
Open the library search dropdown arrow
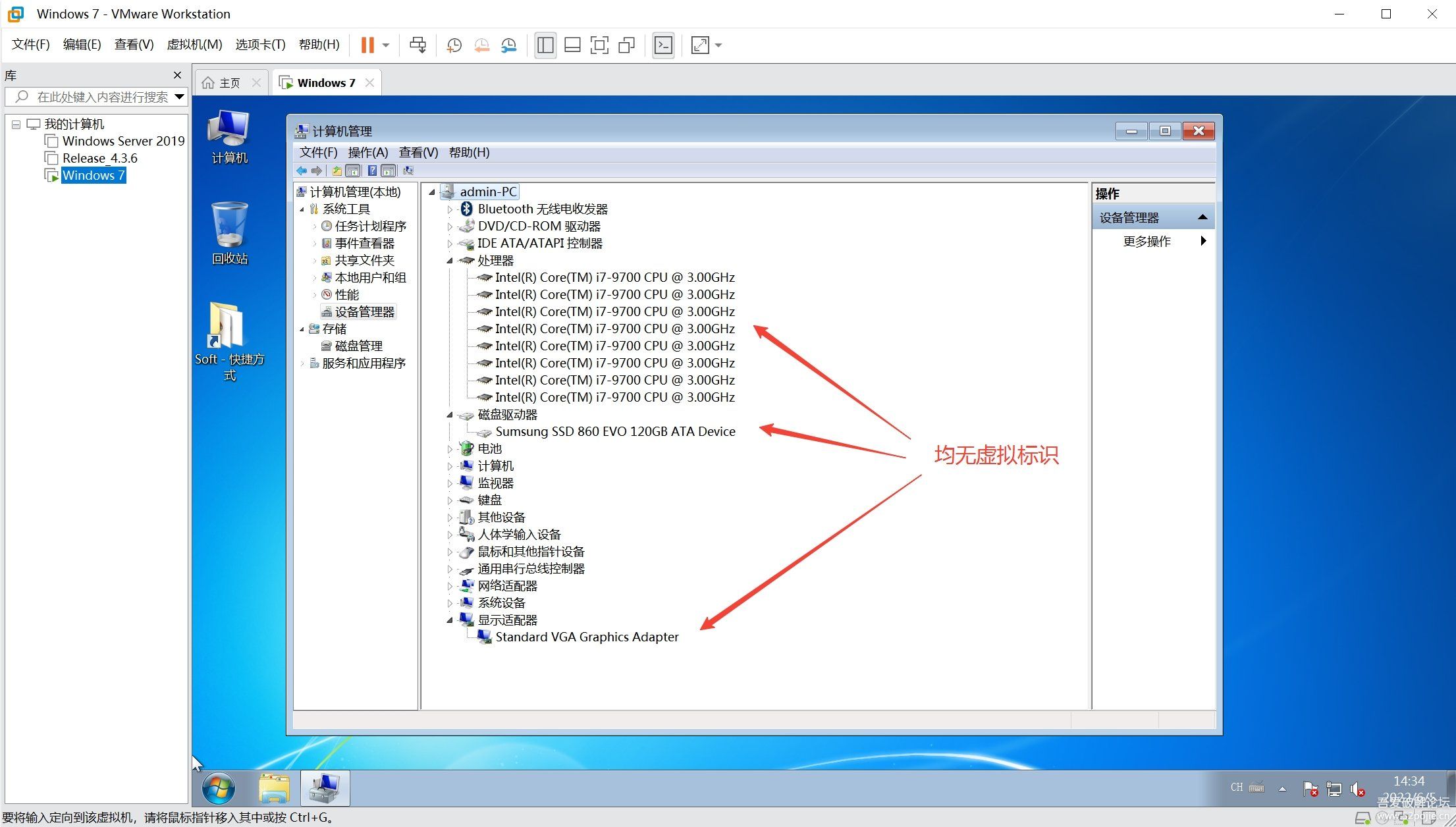click(180, 97)
